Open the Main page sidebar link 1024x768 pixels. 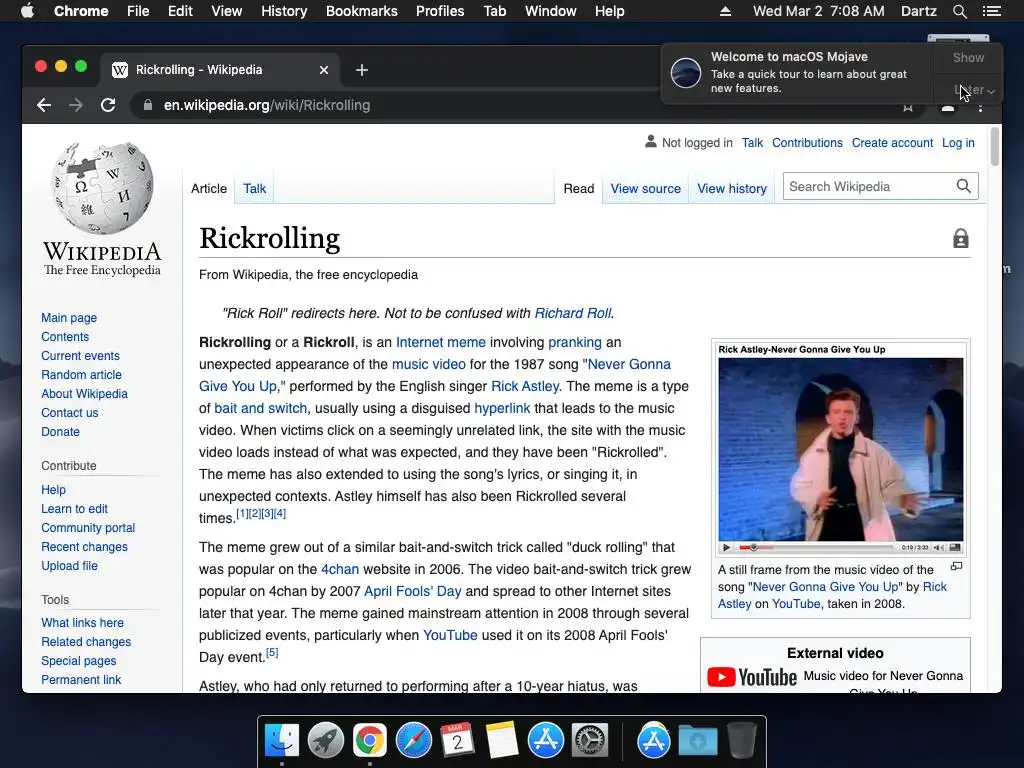(x=69, y=317)
